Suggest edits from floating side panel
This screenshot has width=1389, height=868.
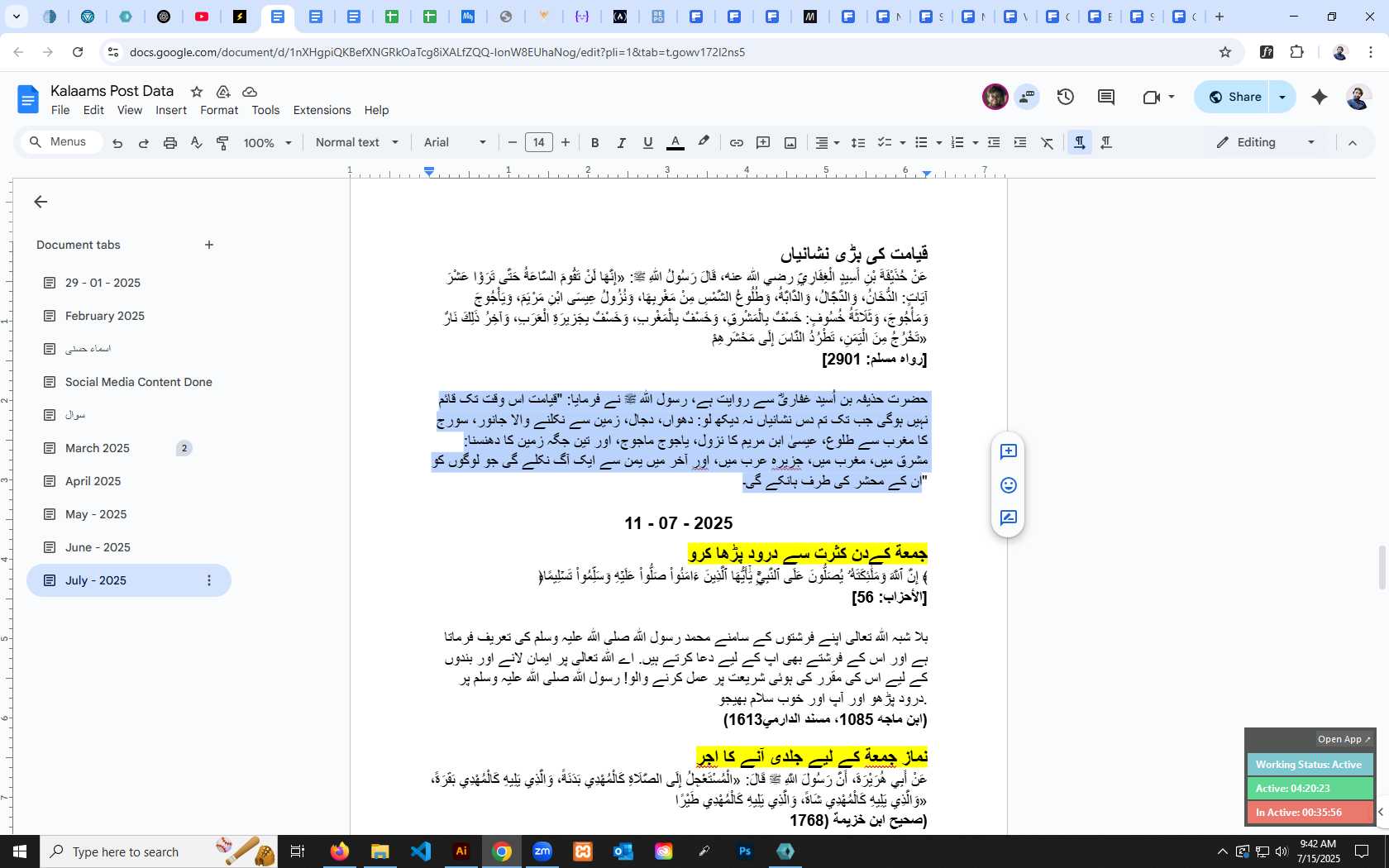pos(1008,518)
